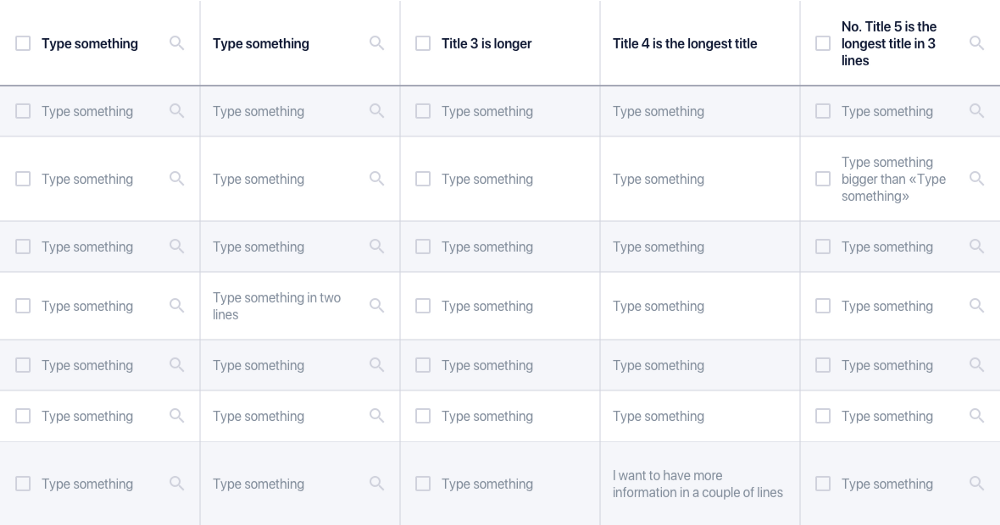Toggle checkbox beside 'No. Title 5' header

coord(823,43)
